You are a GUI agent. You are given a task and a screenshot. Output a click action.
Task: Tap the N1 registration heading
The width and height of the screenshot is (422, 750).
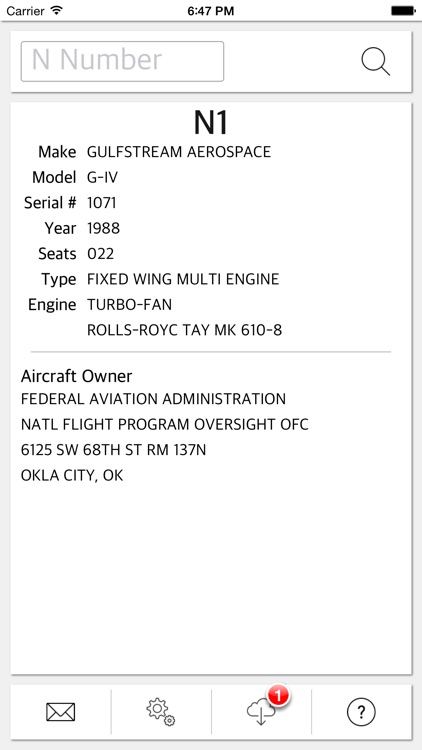click(x=211, y=123)
